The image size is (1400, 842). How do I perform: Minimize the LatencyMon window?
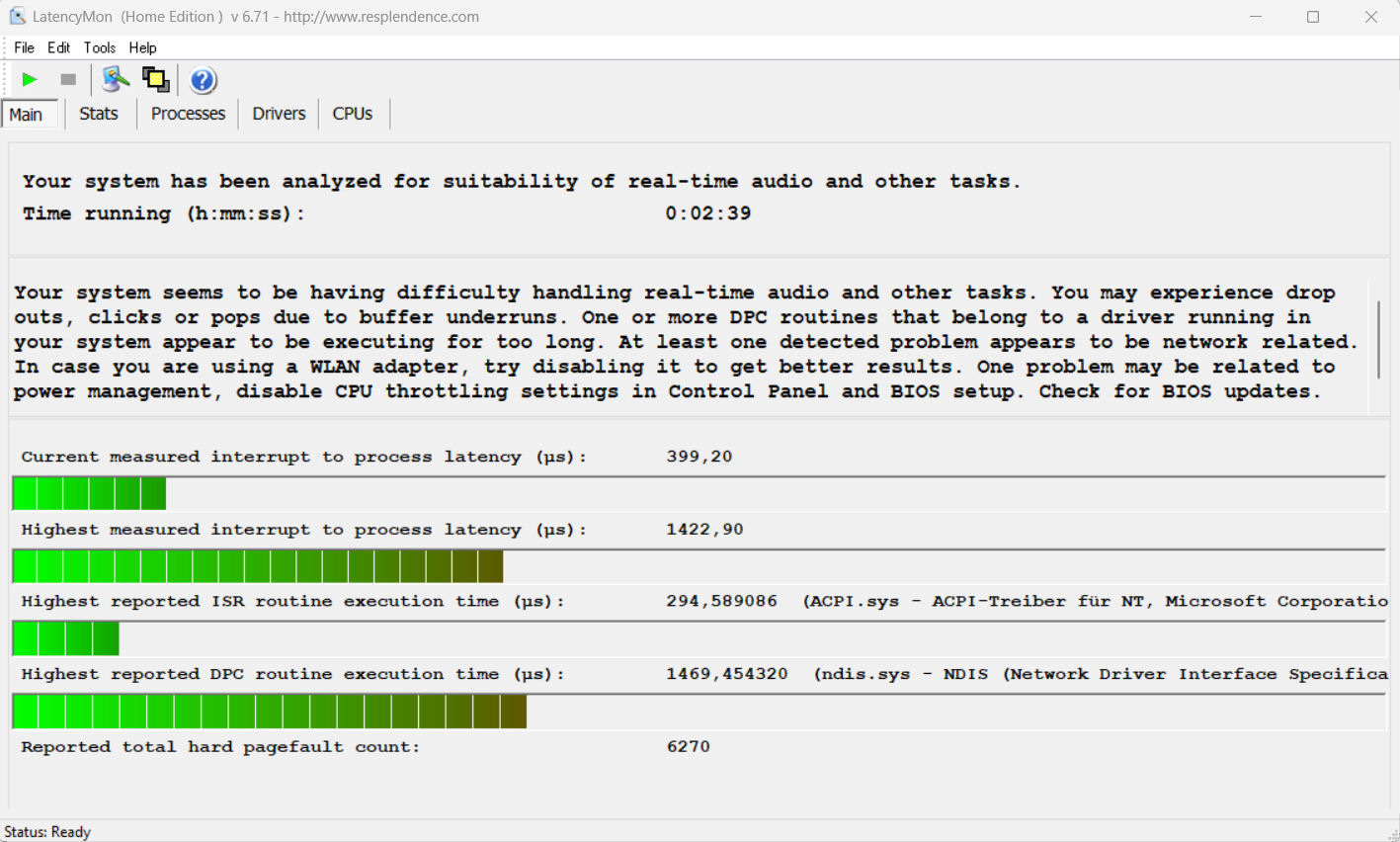click(1256, 17)
